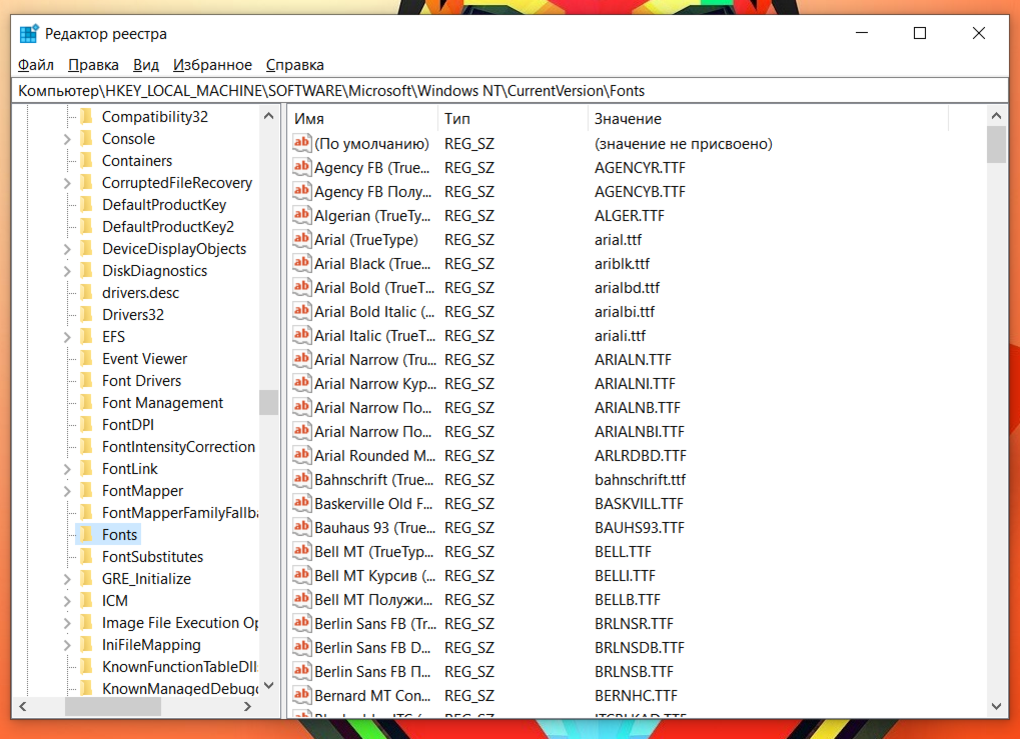The width and height of the screenshot is (1020, 739).
Task: Open the Файл menu
Action: (x=36, y=64)
